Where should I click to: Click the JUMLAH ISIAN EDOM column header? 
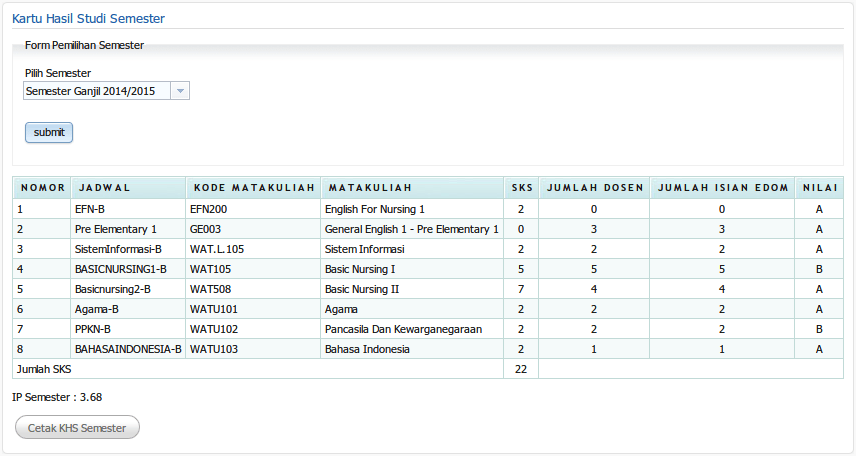tap(722, 188)
